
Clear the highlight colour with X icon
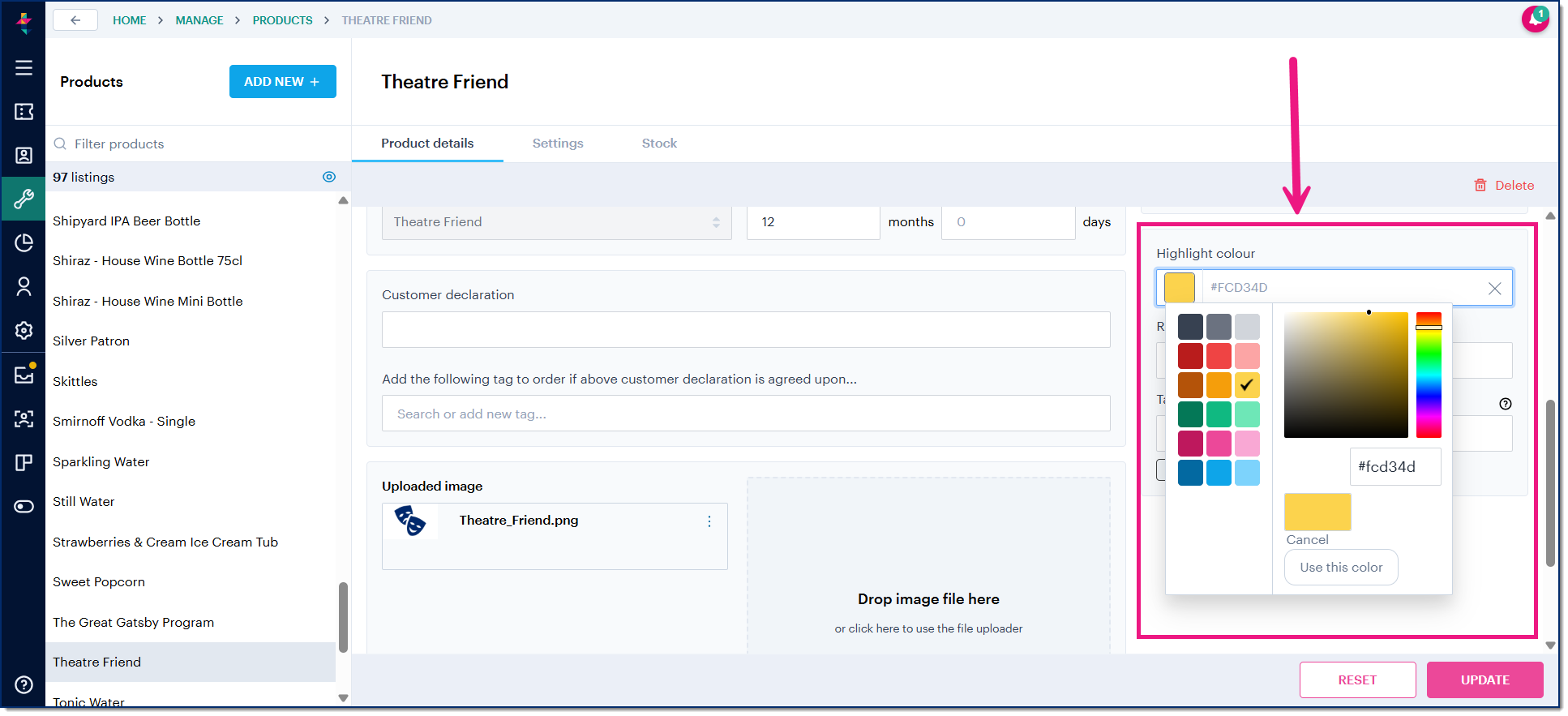[x=1495, y=288]
